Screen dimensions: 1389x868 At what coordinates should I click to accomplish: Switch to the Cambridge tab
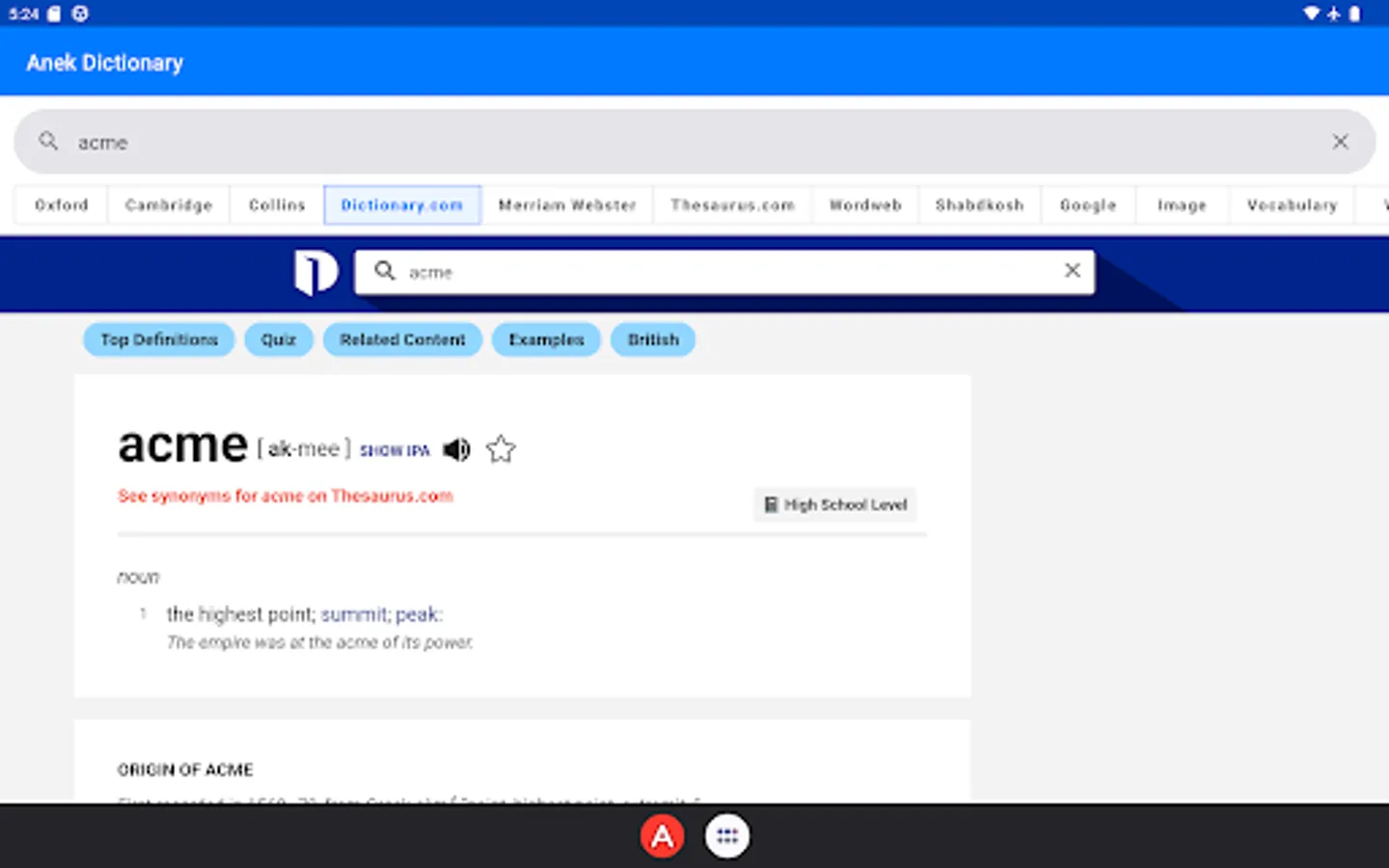coord(169,205)
